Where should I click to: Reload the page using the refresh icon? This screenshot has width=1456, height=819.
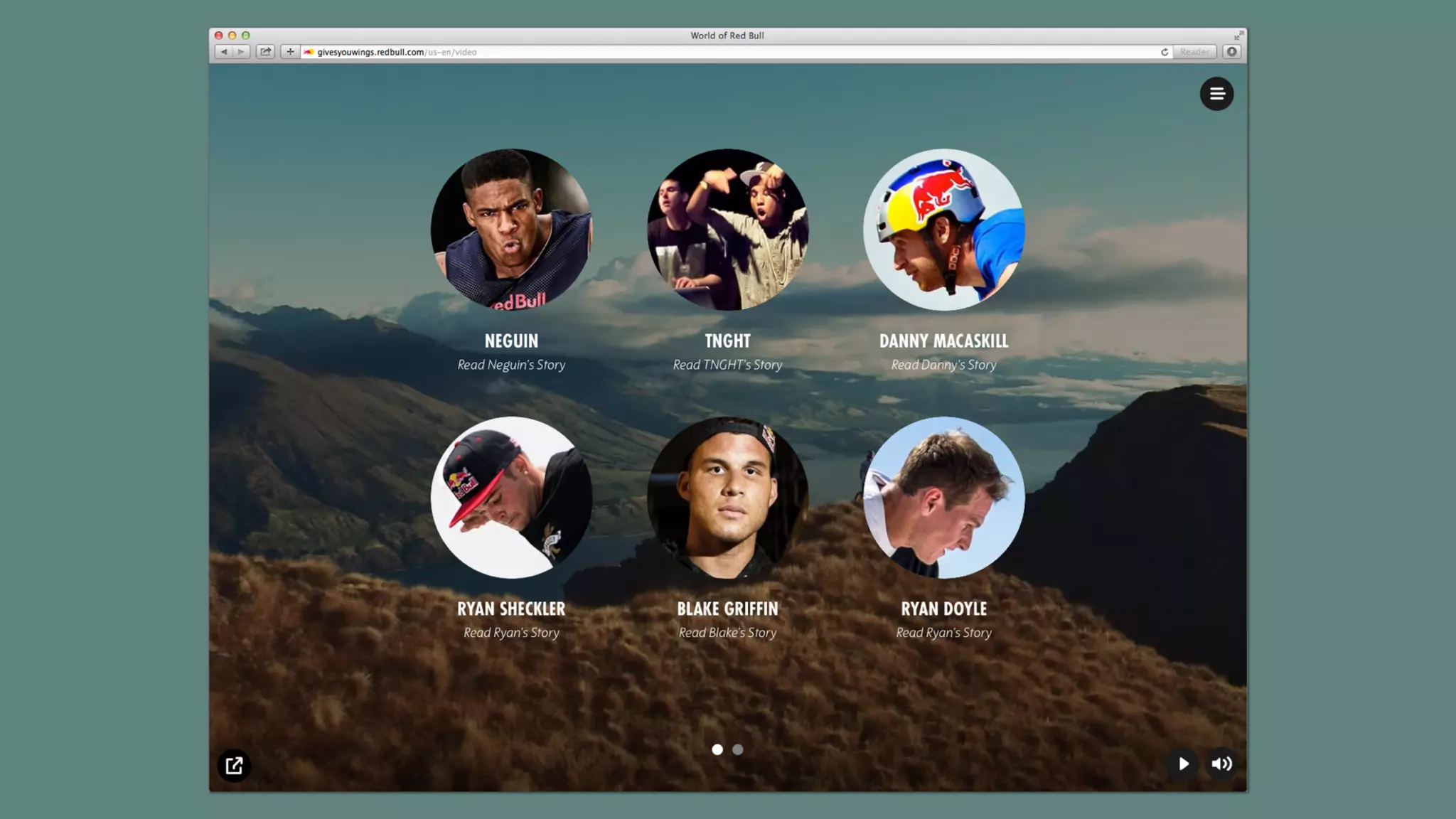click(1165, 52)
